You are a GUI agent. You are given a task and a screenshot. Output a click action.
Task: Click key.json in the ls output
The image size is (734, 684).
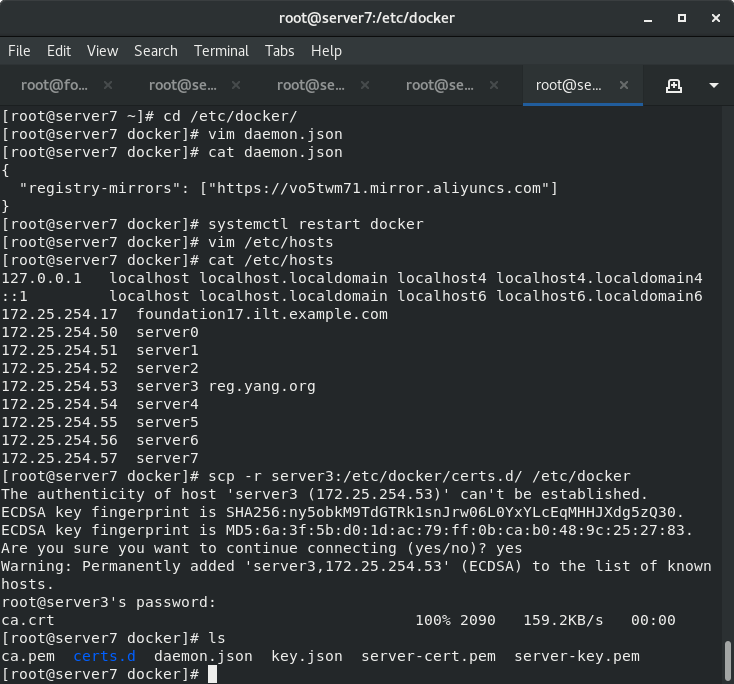pos(307,656)
